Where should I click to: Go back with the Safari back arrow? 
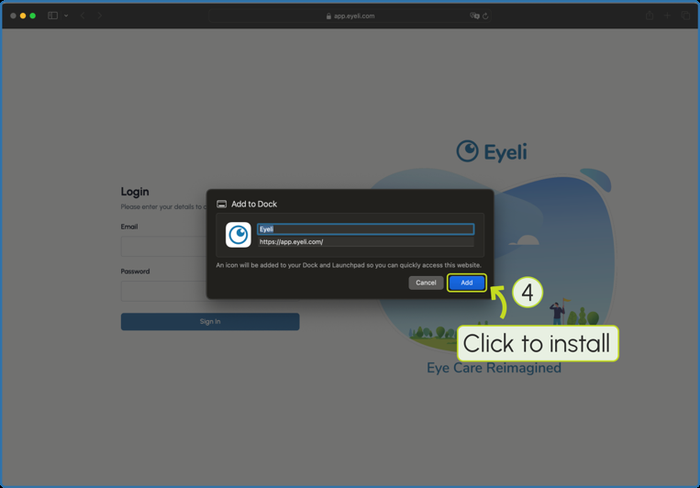(83, 16)
